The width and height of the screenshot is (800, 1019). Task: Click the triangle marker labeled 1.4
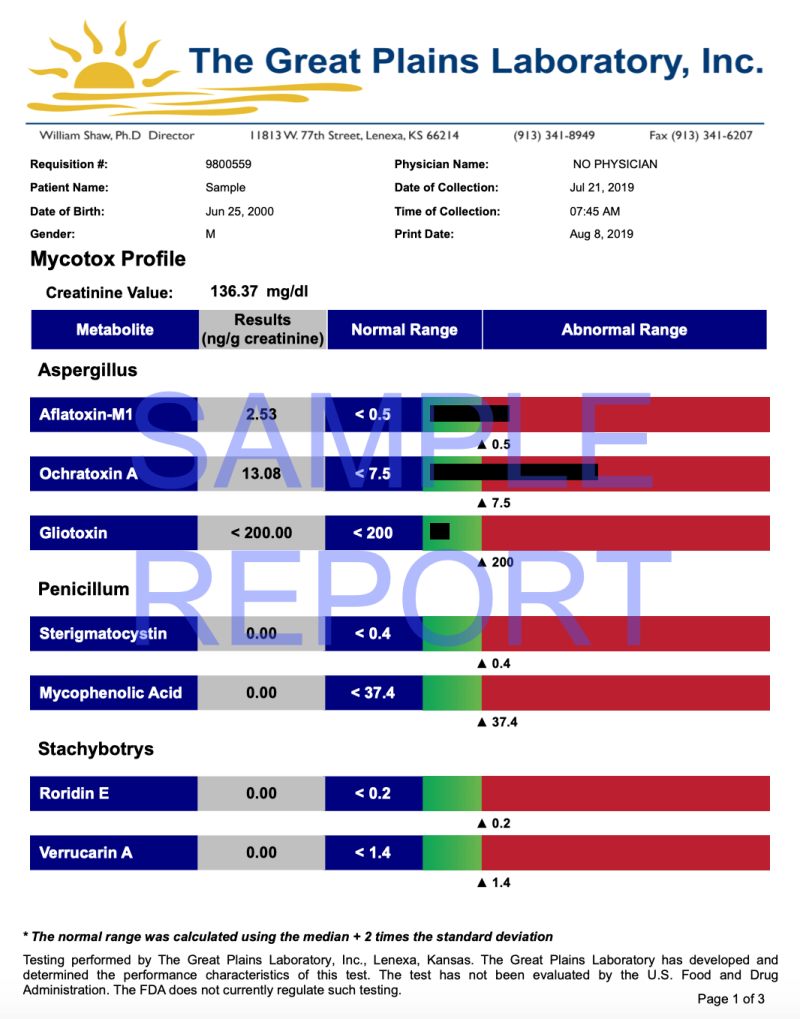[x=482, y=883]
